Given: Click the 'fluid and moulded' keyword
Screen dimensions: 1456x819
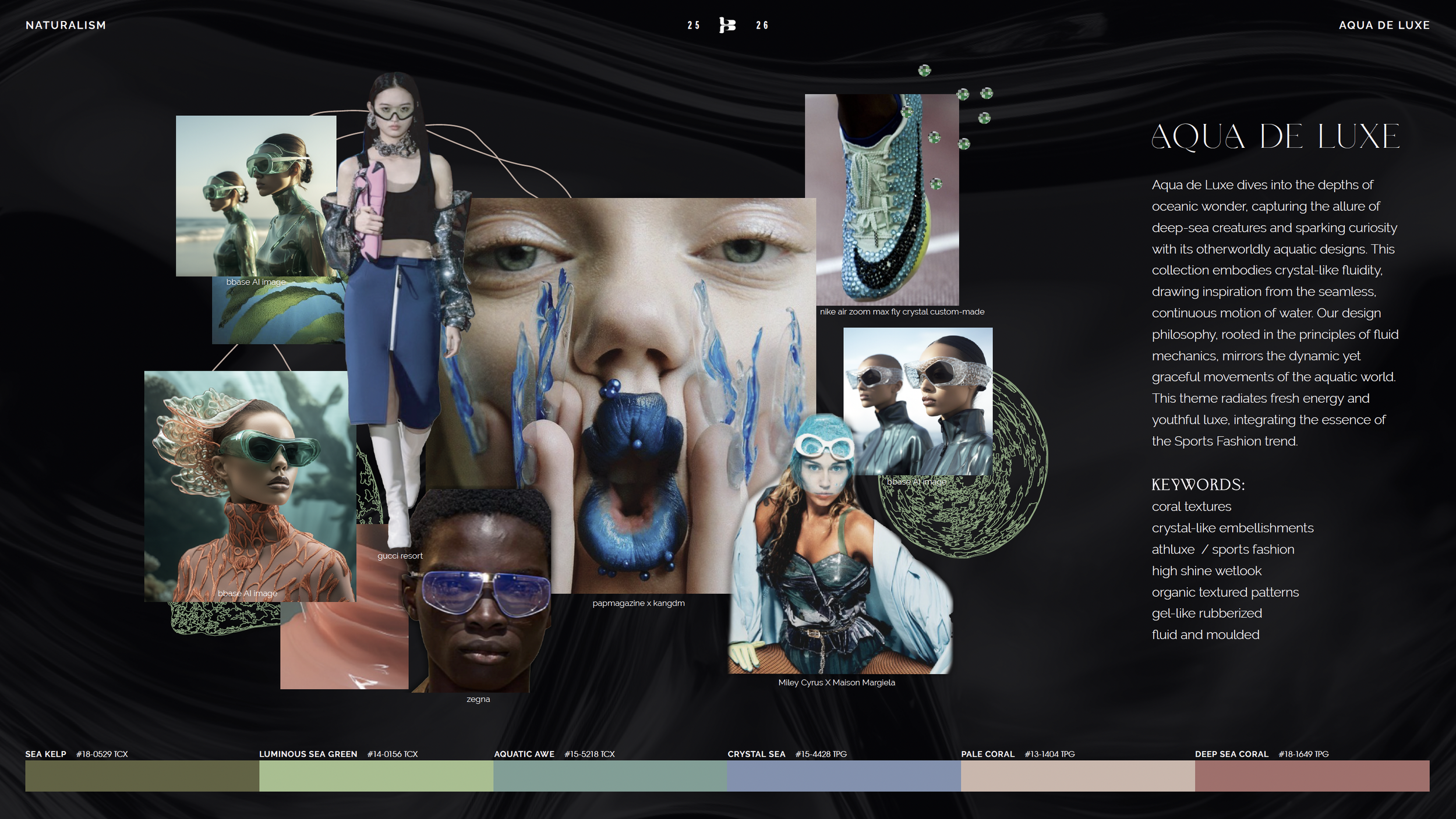Looking at the screenshot, I should point(1206,634).
